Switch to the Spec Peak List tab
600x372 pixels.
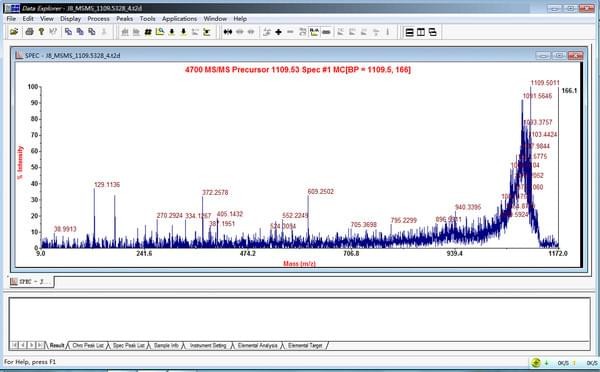tap(129, 345)
